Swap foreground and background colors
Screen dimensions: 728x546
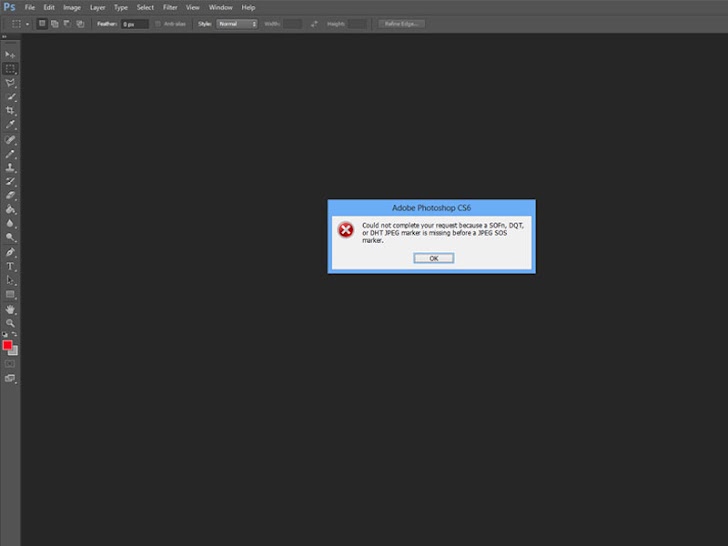point(14,334)
